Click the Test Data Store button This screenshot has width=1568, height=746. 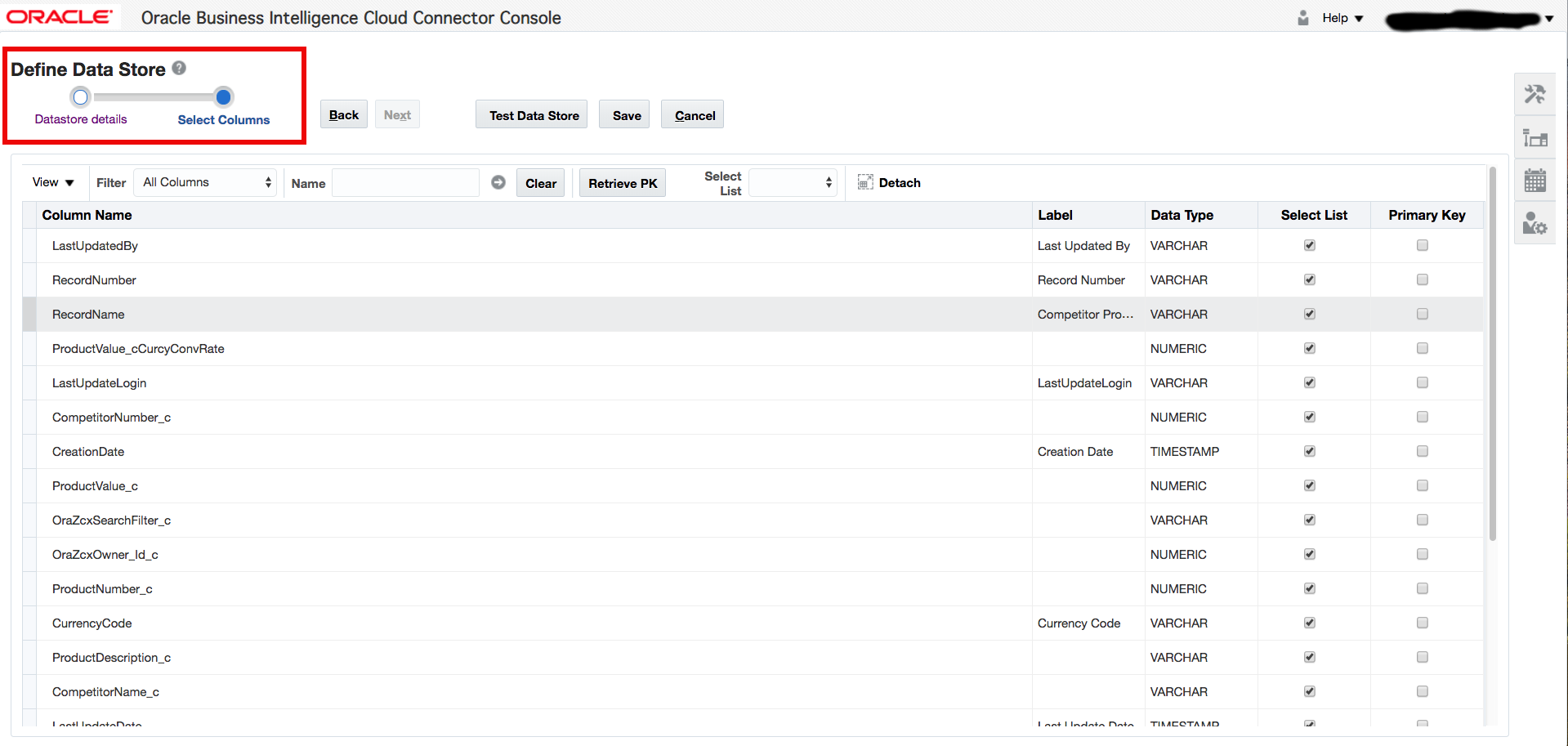534,115
